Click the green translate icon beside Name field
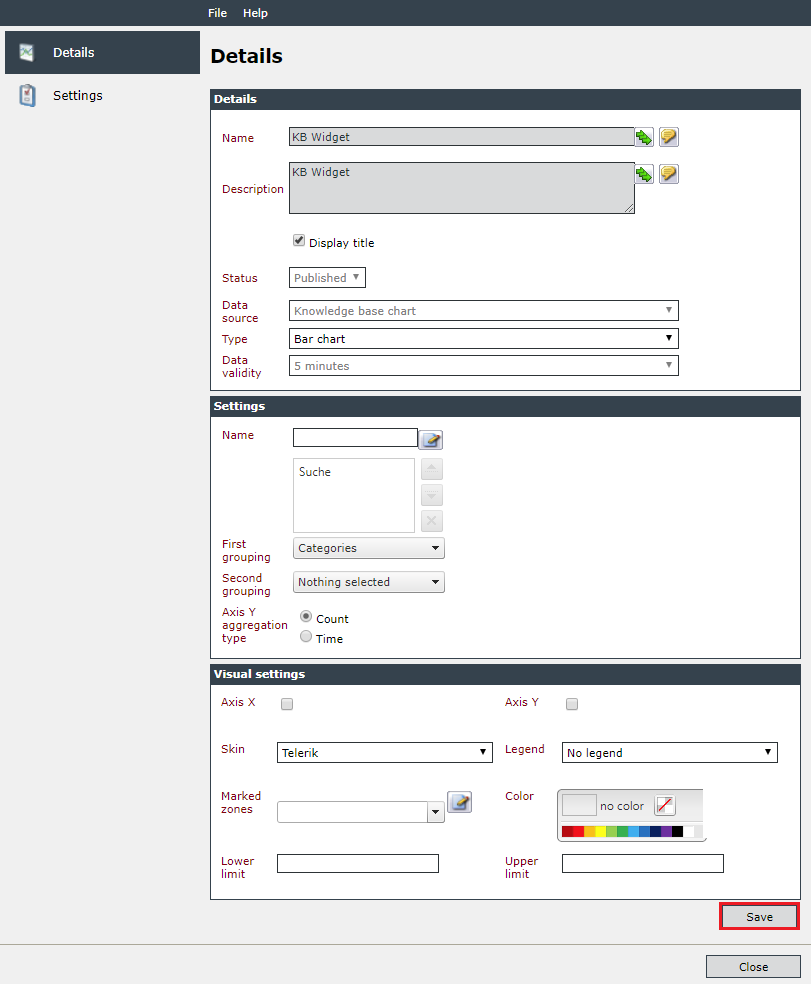Screen dimensions: 811x984 click(644, 137)
